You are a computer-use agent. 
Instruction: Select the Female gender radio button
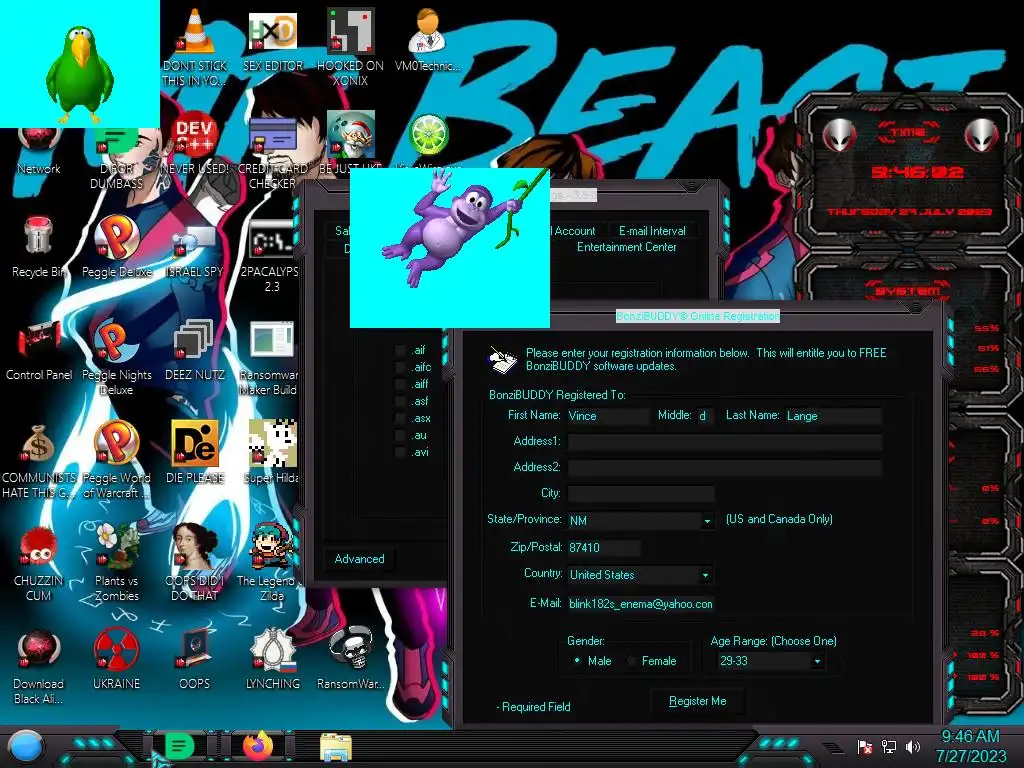(632, 661)
